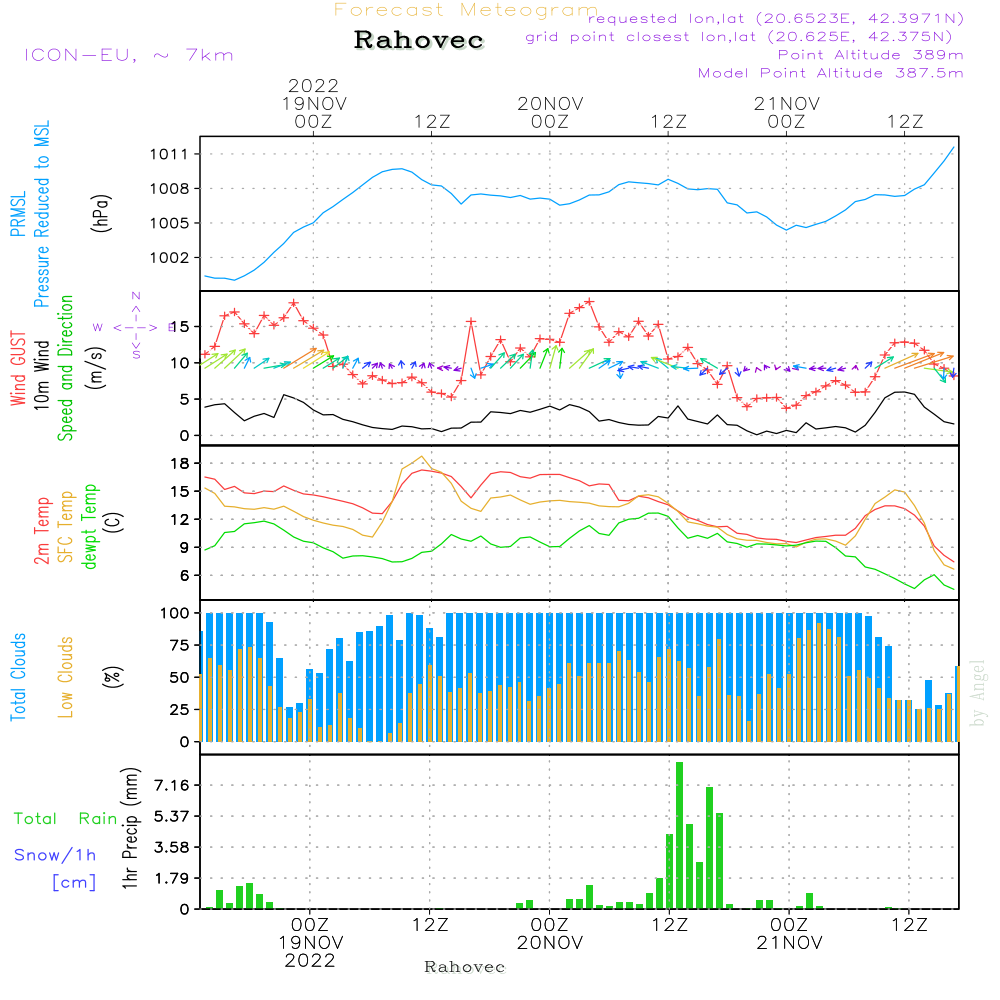Screen dimensions: 1000x1000
Task: Click the '1011' pressure axis value
Action: pos(169,154)
